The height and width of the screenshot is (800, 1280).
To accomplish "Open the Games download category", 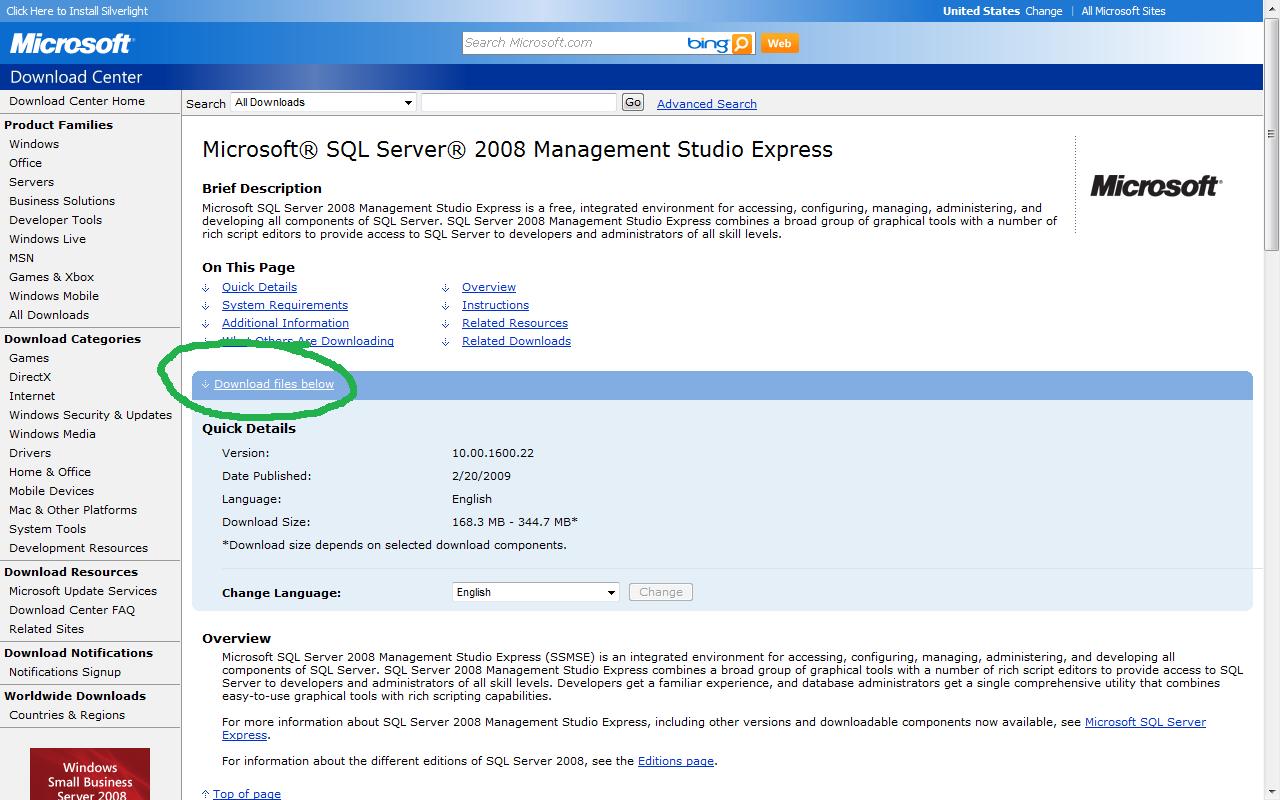I will (29, 358).
